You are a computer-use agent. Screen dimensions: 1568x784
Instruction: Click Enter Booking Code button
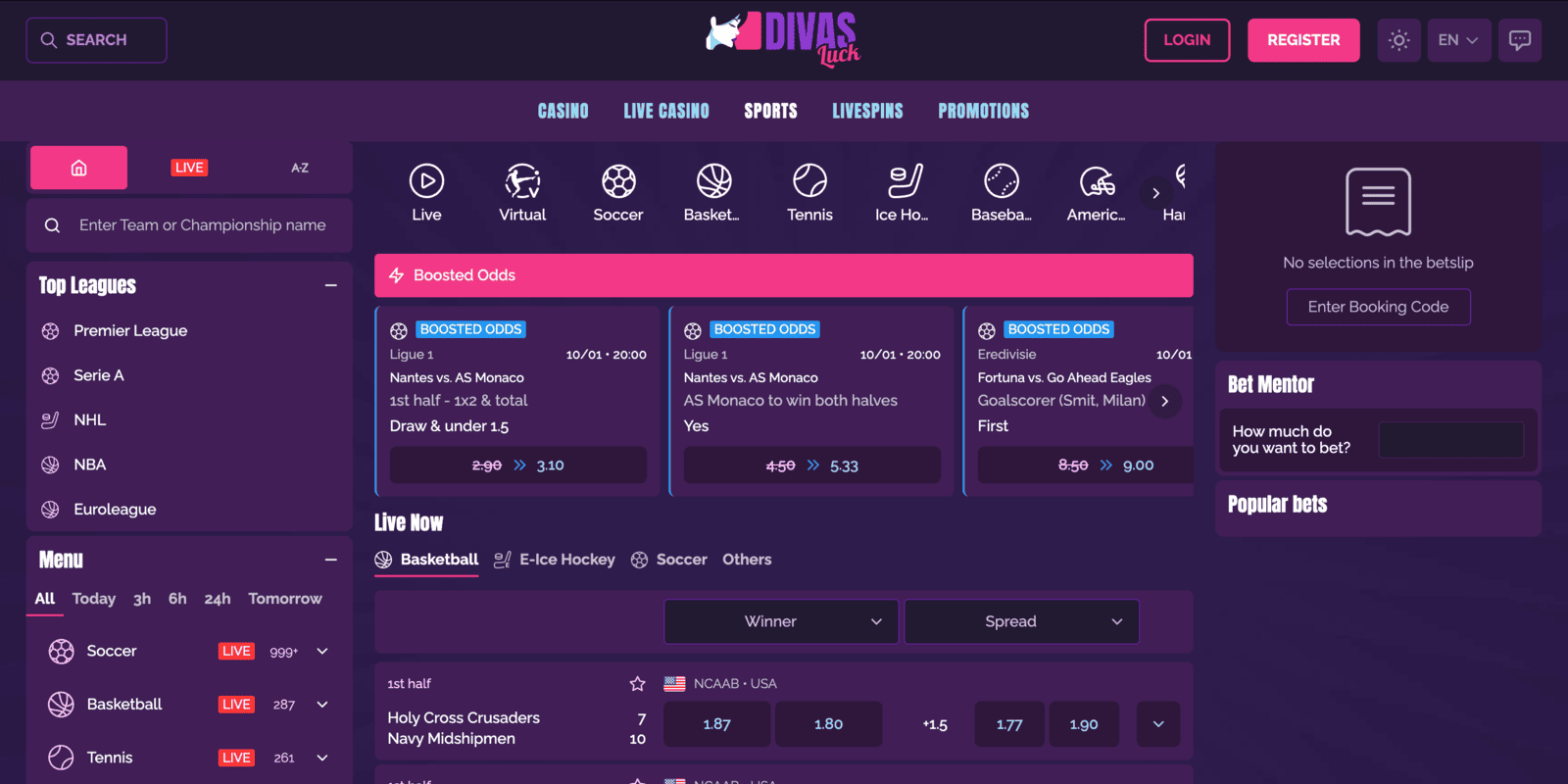point(1378,307)
